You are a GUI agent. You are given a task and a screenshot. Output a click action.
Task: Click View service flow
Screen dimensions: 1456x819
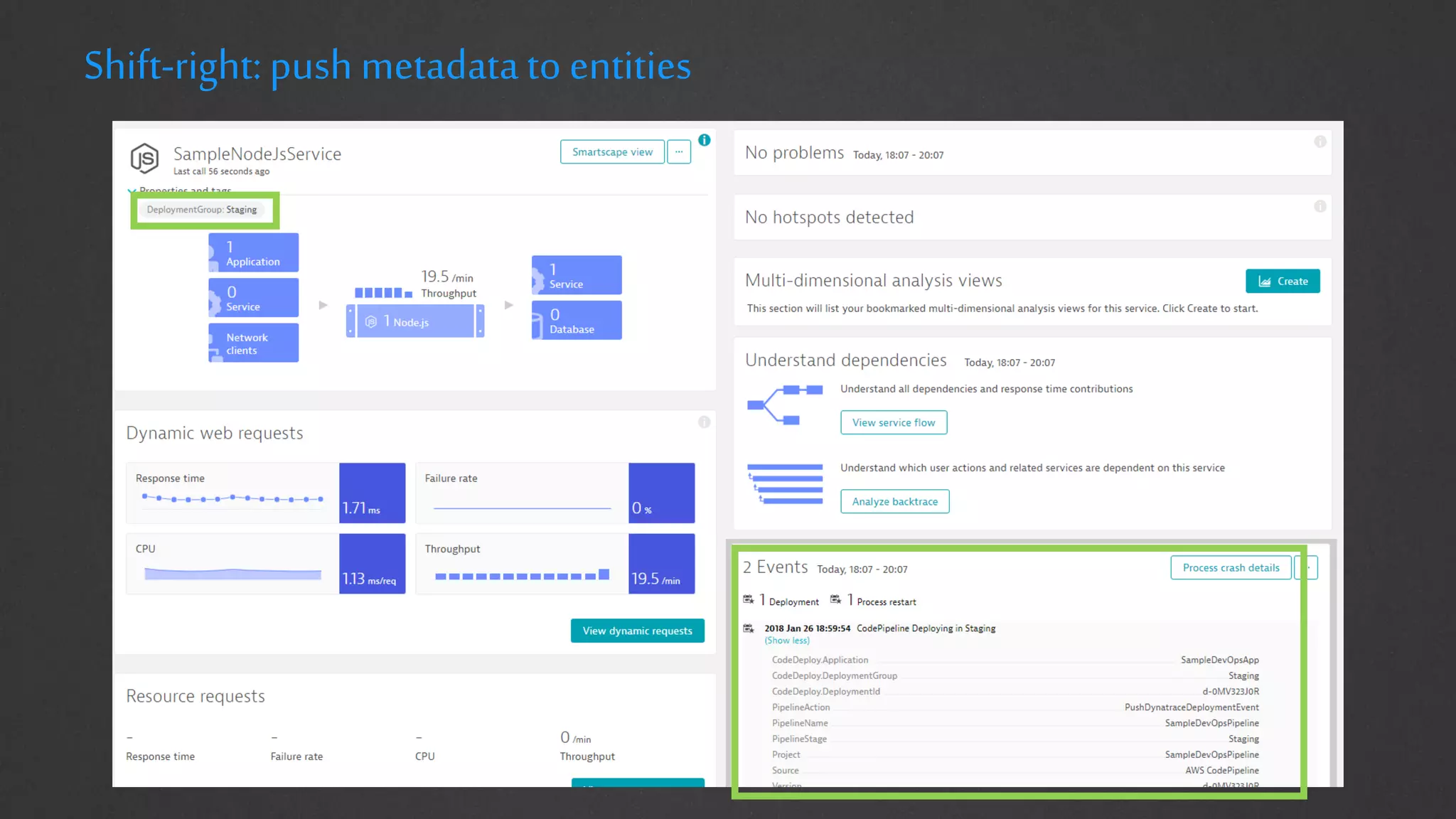coord(894,422)
